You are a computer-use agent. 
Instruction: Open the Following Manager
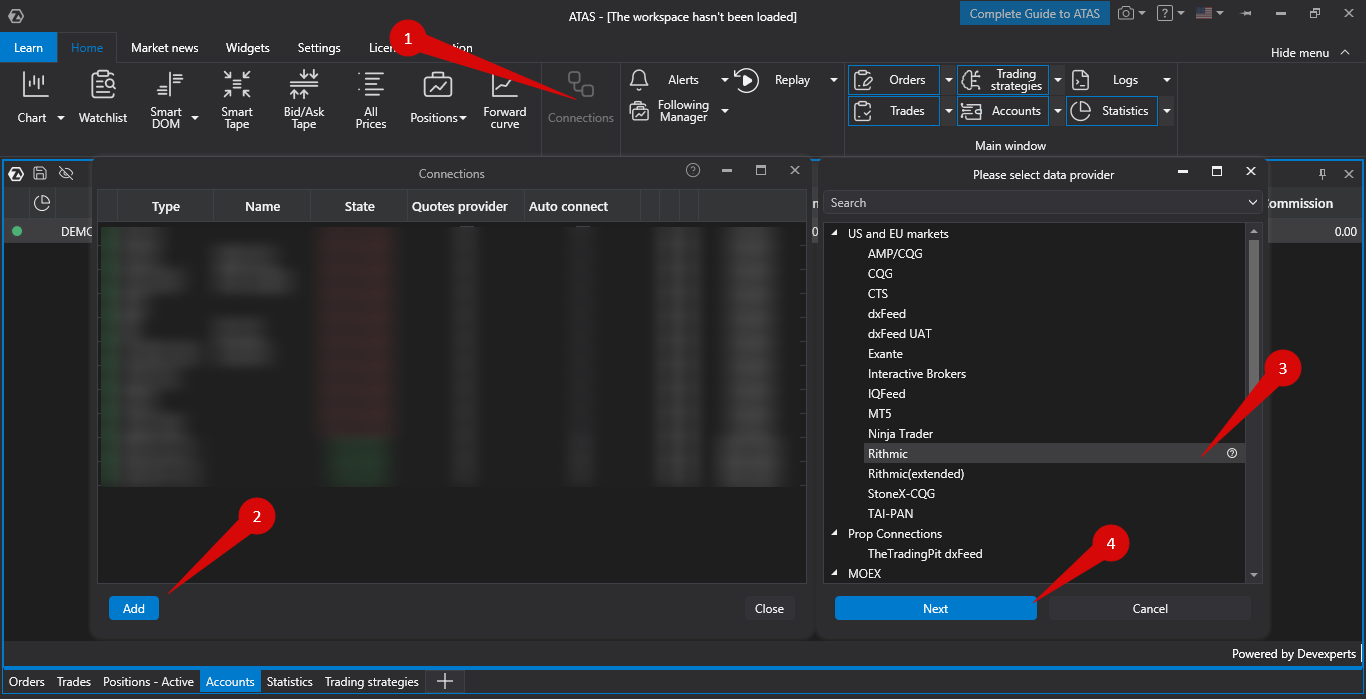click(668, 111)
